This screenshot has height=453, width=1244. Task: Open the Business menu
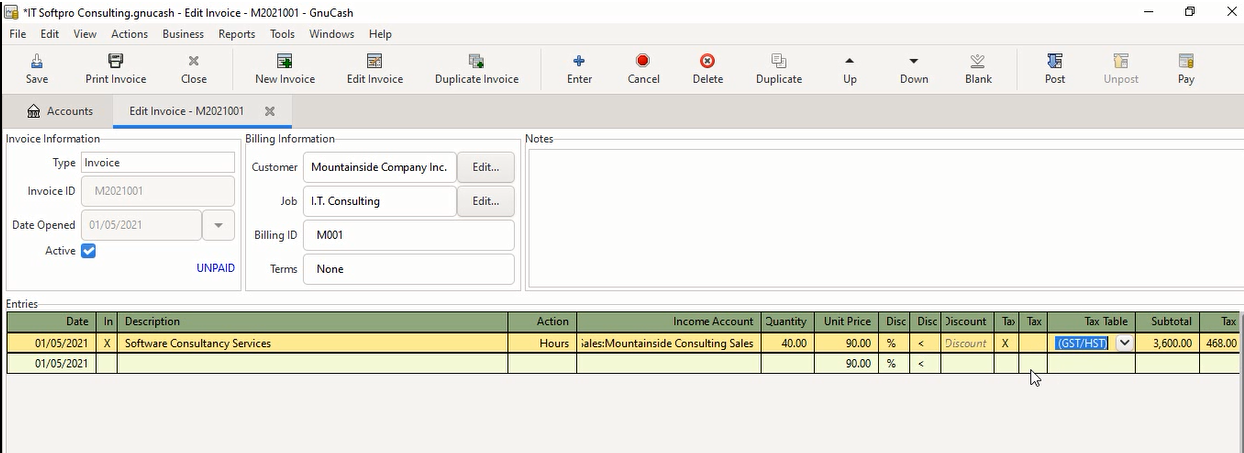[183, 34]
